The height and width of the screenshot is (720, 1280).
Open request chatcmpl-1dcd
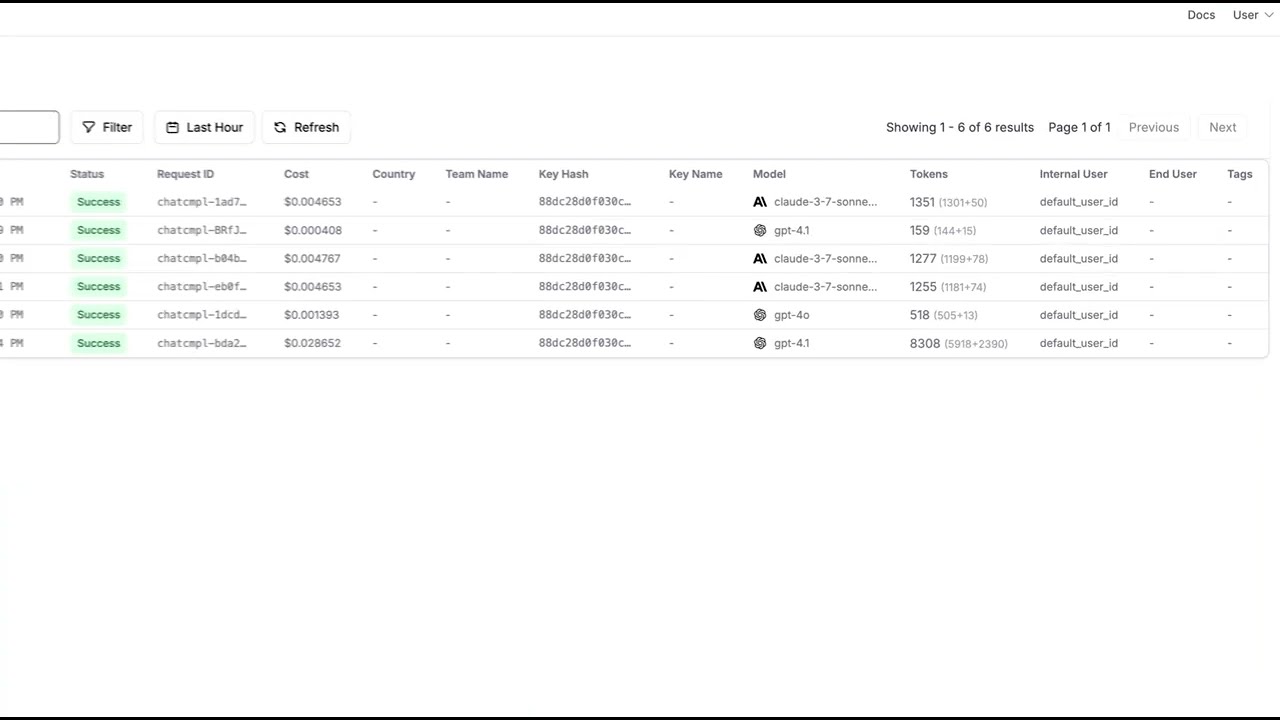pyautogui.click(x=201, y=315)
